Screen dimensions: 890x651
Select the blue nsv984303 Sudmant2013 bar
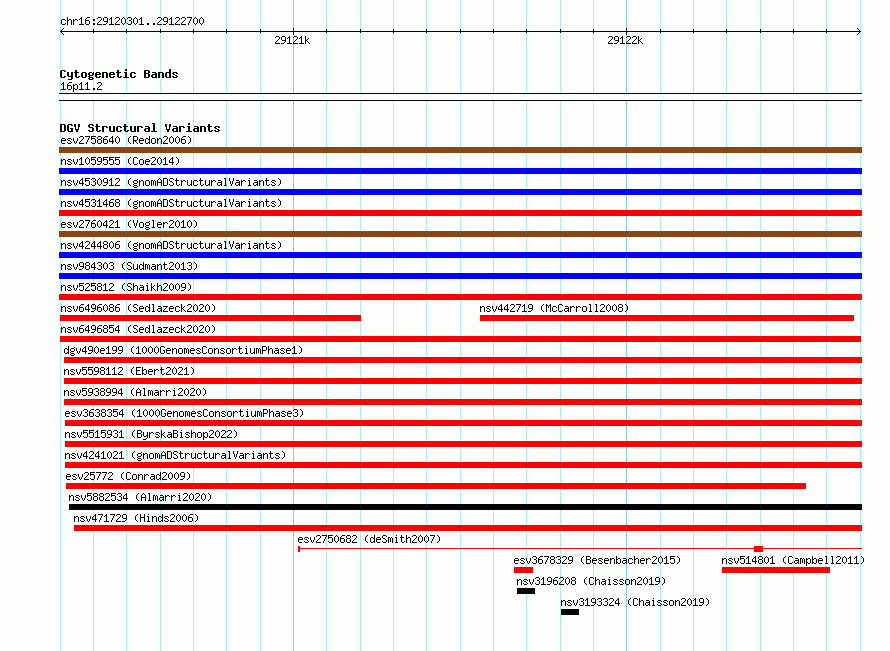pos(460,276)
